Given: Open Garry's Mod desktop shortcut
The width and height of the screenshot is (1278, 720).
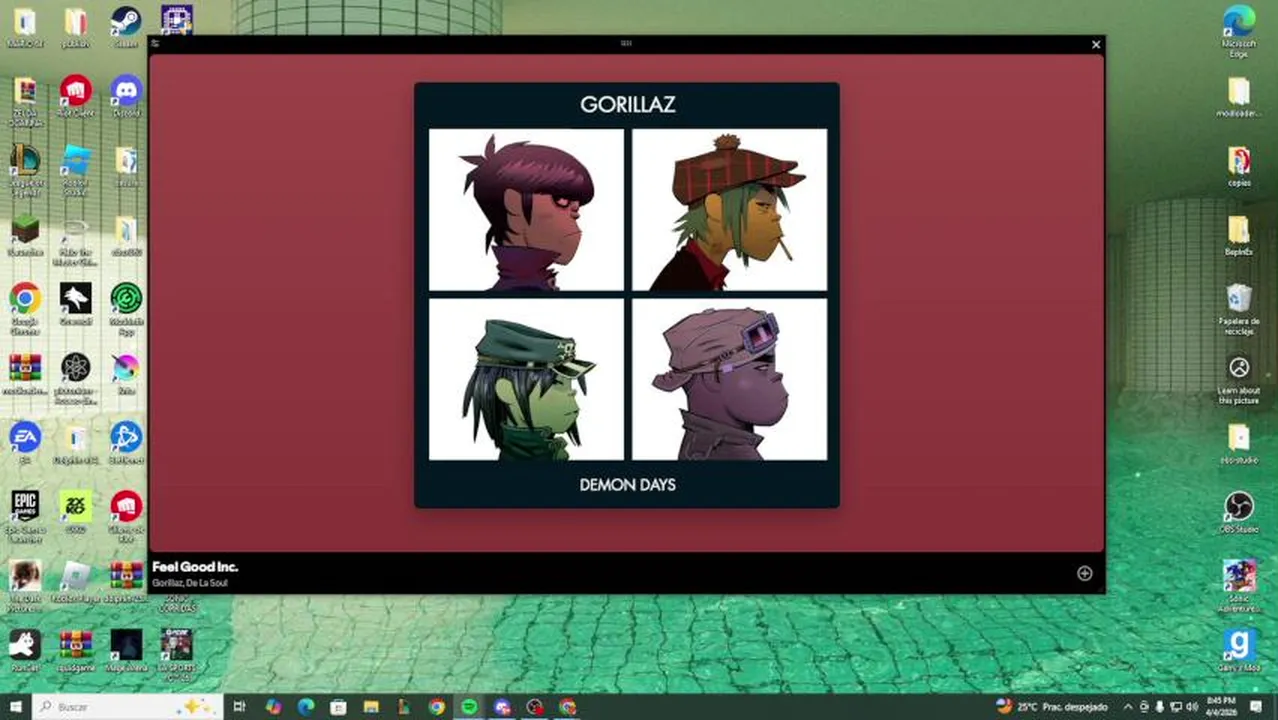Looking at the screenshot, I should (1239, 650).
